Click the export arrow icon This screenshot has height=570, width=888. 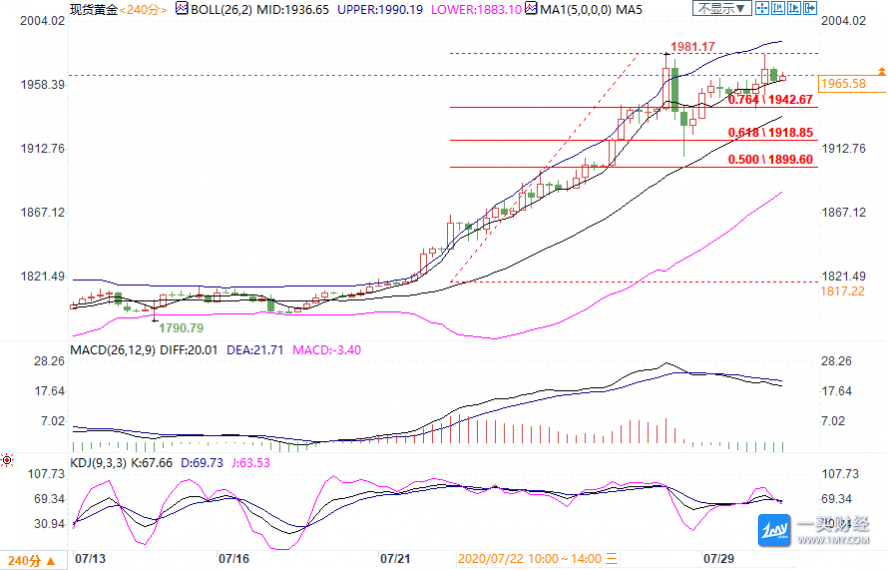pyautogui.click(x=810, y=8)
